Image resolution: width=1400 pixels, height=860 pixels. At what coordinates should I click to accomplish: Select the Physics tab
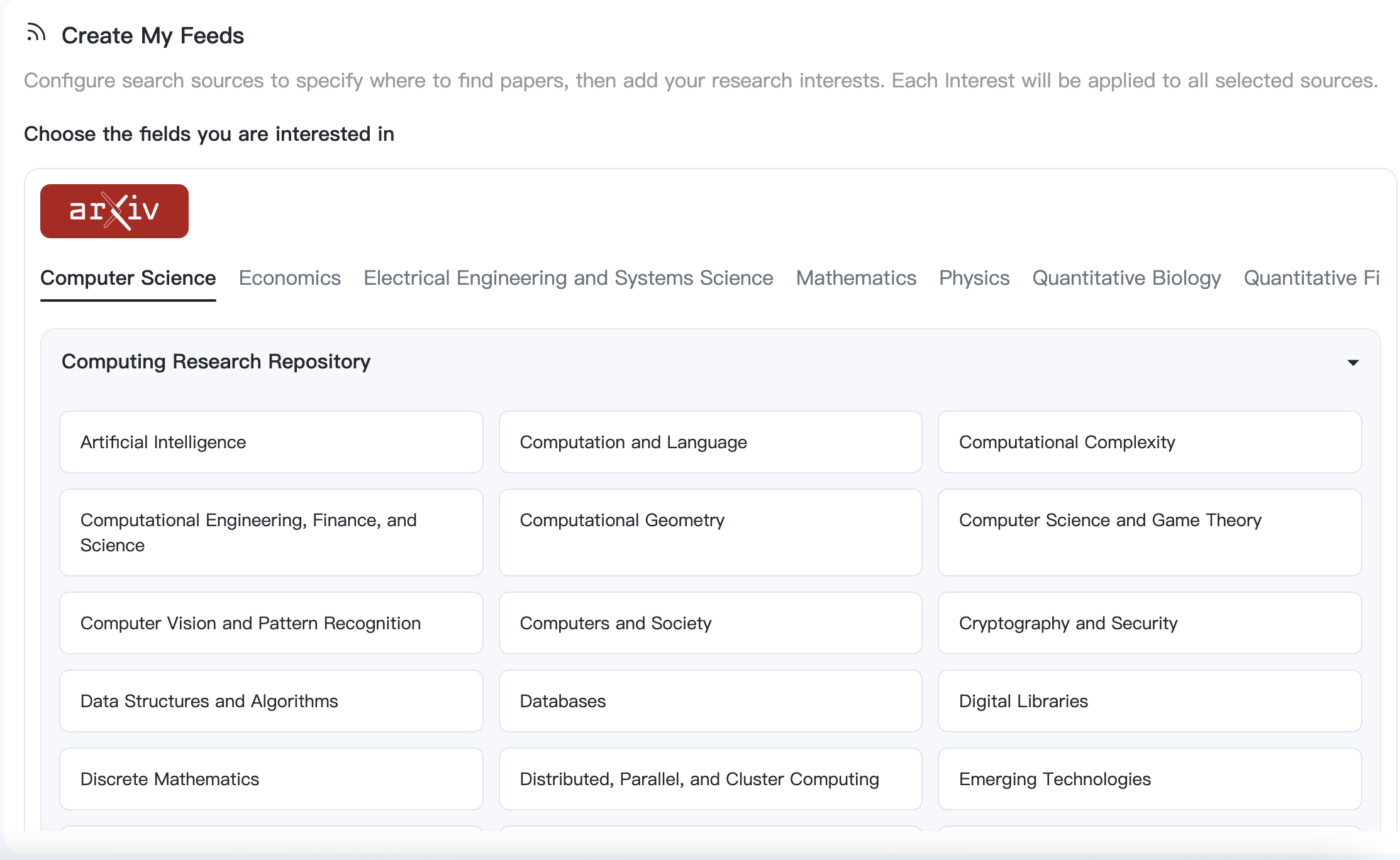point(974,278)
